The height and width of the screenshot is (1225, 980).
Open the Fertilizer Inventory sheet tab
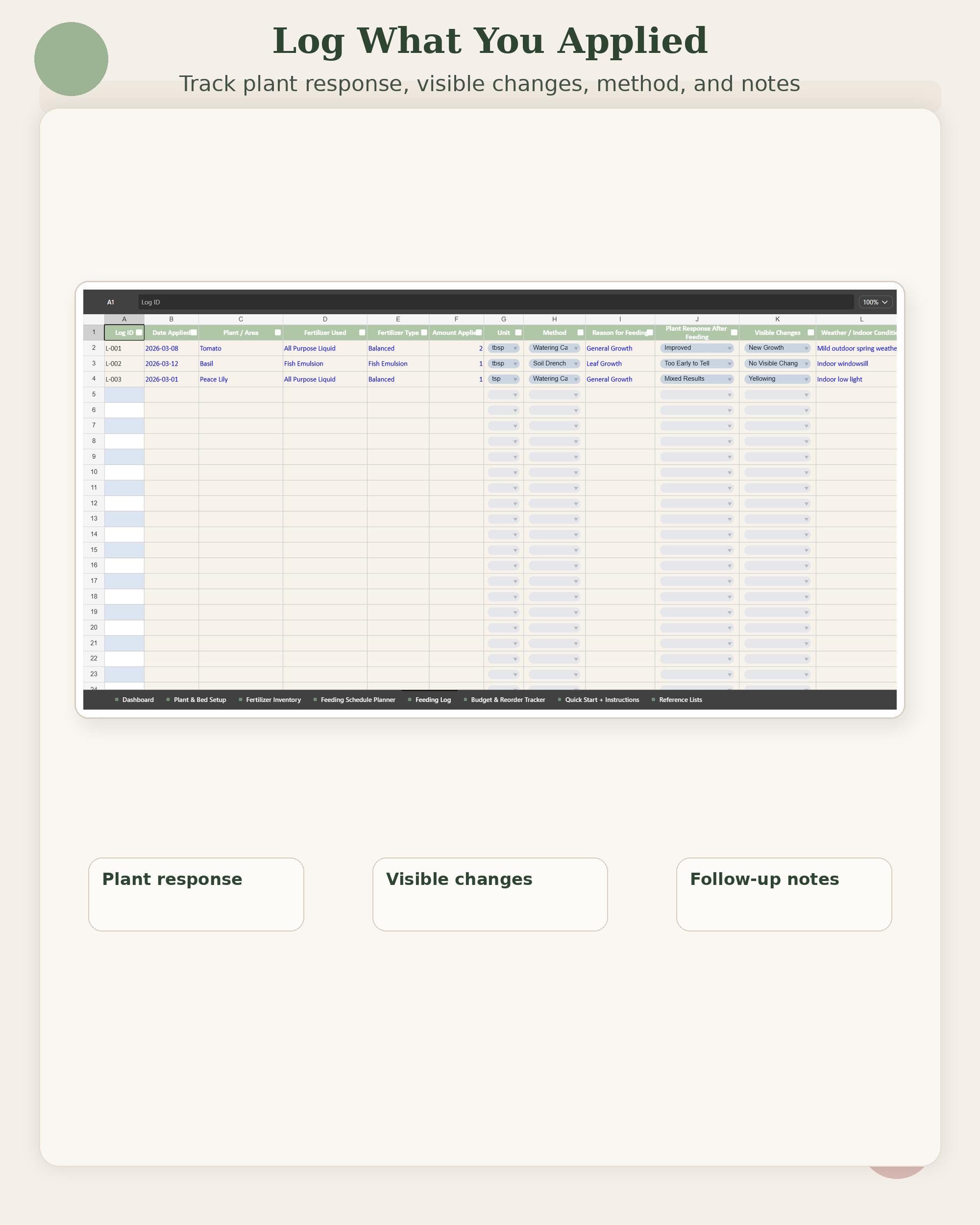tap(270, 699)
